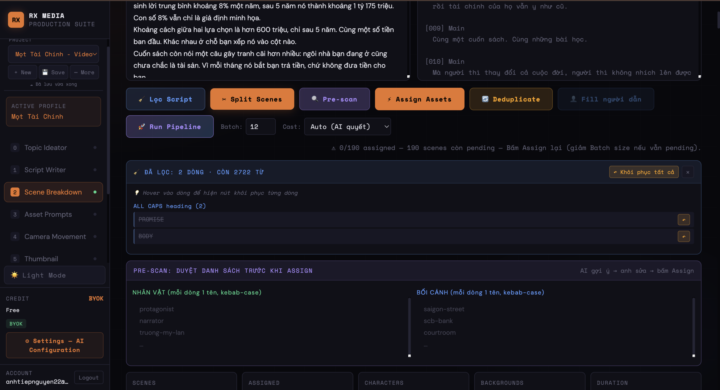Go to the Thumbnail step

pos(53,259)
